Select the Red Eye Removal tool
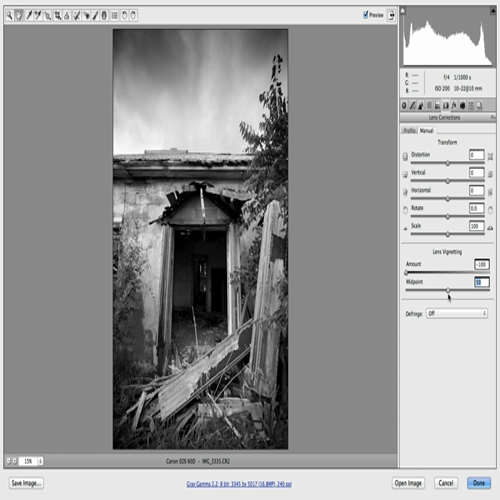The width and height of the screenshot is (500, 500). click(x=86, y=15)
